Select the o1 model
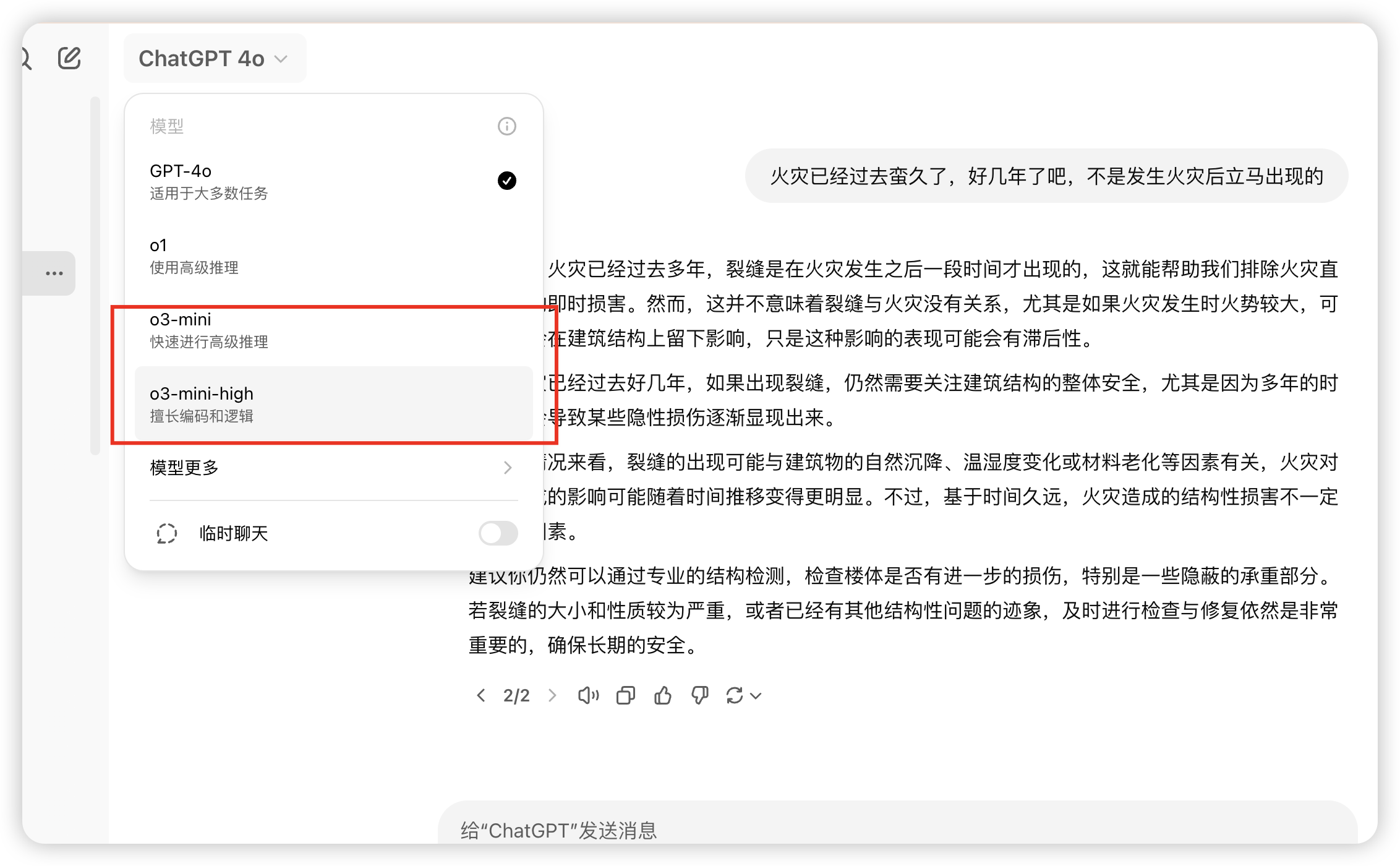The width and height of the screenshot is (1400, 866). pyautogui.click(x=334, y=255)
